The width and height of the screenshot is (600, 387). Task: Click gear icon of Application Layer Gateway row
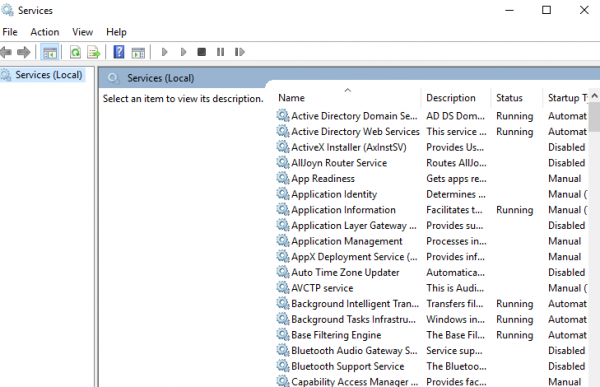pos(283,225)
